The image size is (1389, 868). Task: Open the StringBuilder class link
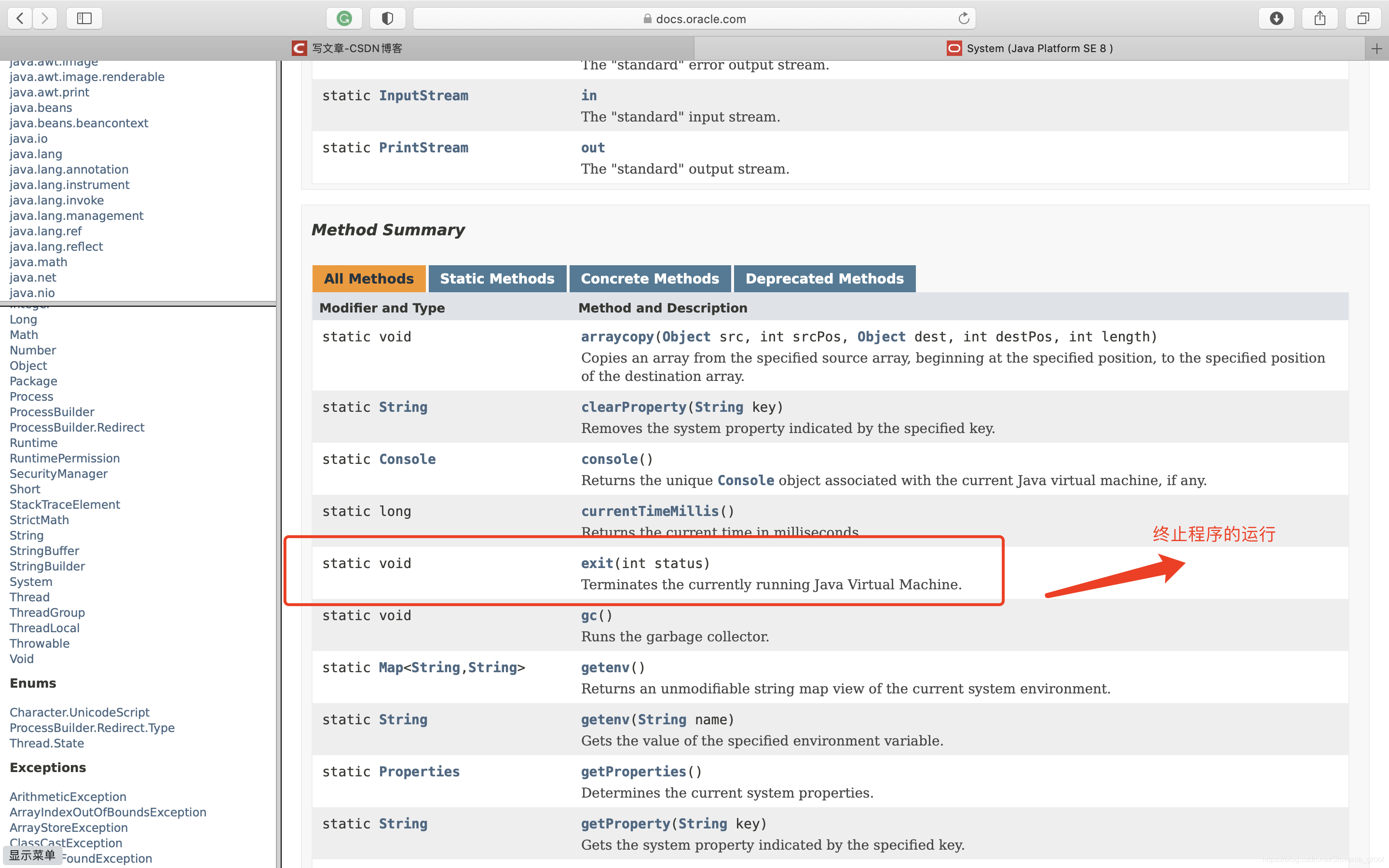point(47,566)
